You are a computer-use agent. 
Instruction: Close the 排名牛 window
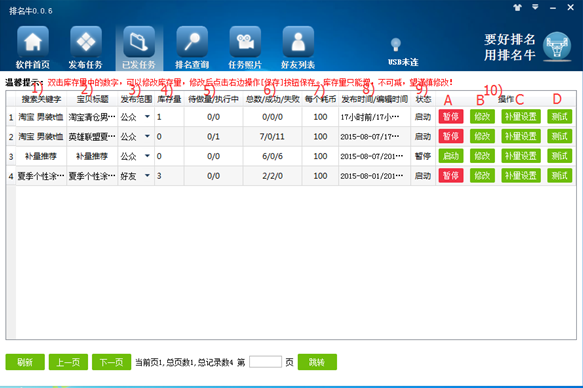(x=570, y=7)
